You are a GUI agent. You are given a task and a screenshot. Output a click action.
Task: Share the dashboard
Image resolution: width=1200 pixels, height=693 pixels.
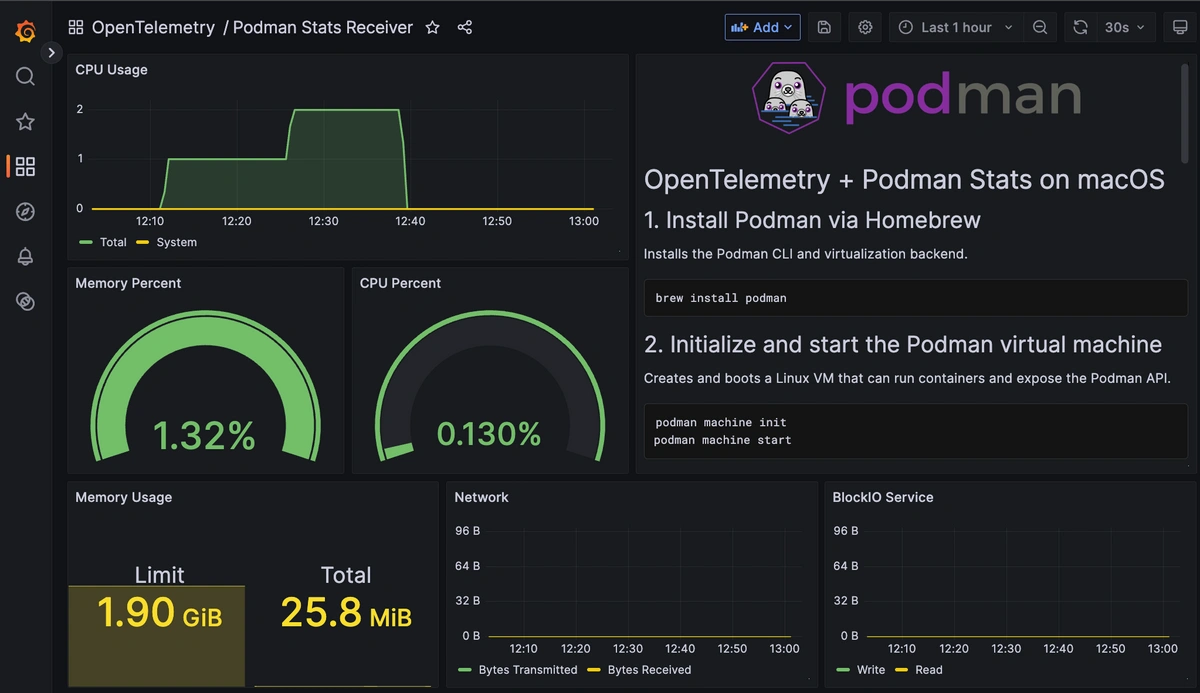(465, 28)
